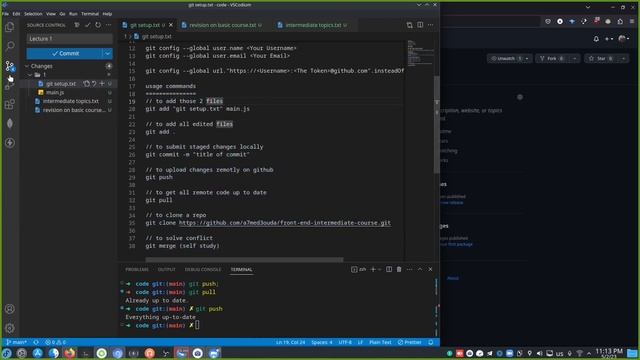Open the Commit button dropdown arrow
Screen dimensions: 640x360
click(107, 53)
